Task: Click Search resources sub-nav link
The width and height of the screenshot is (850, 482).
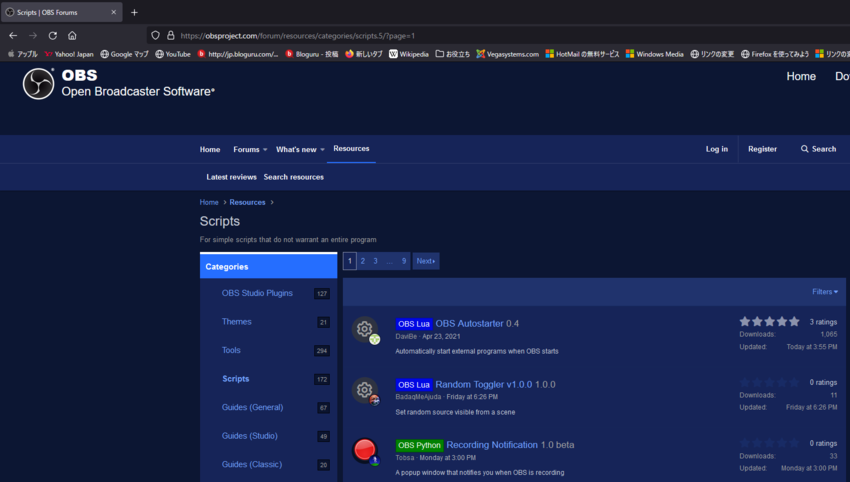Action: (x=293, y=177)
